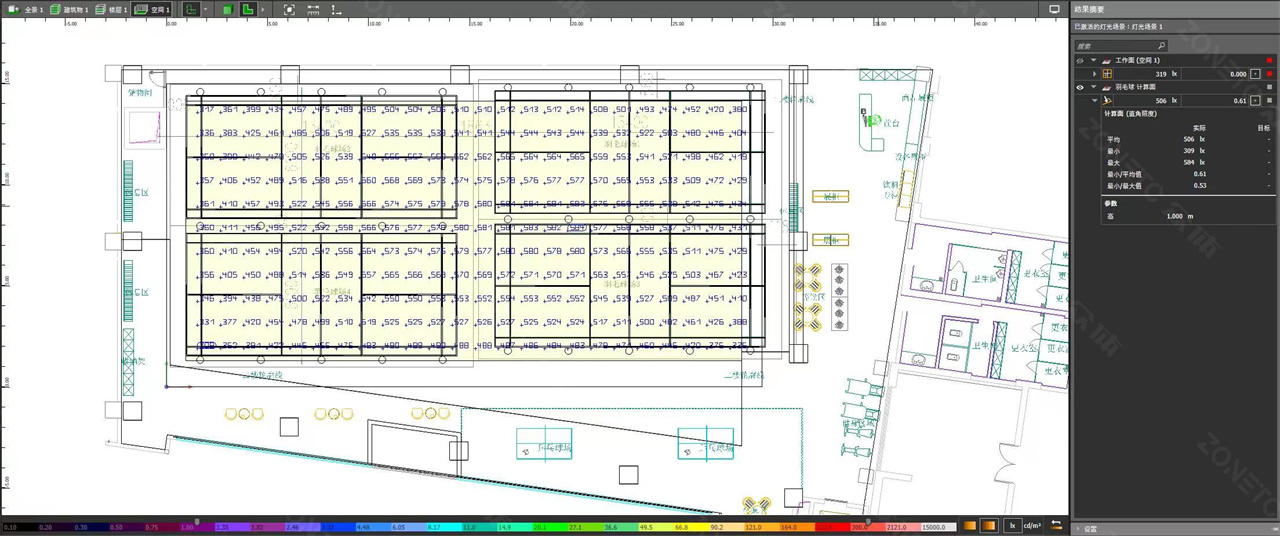This screenshot has width=1280, height=536.
Task: Activate the set coordinate origin tool
Action: (337, 9)
